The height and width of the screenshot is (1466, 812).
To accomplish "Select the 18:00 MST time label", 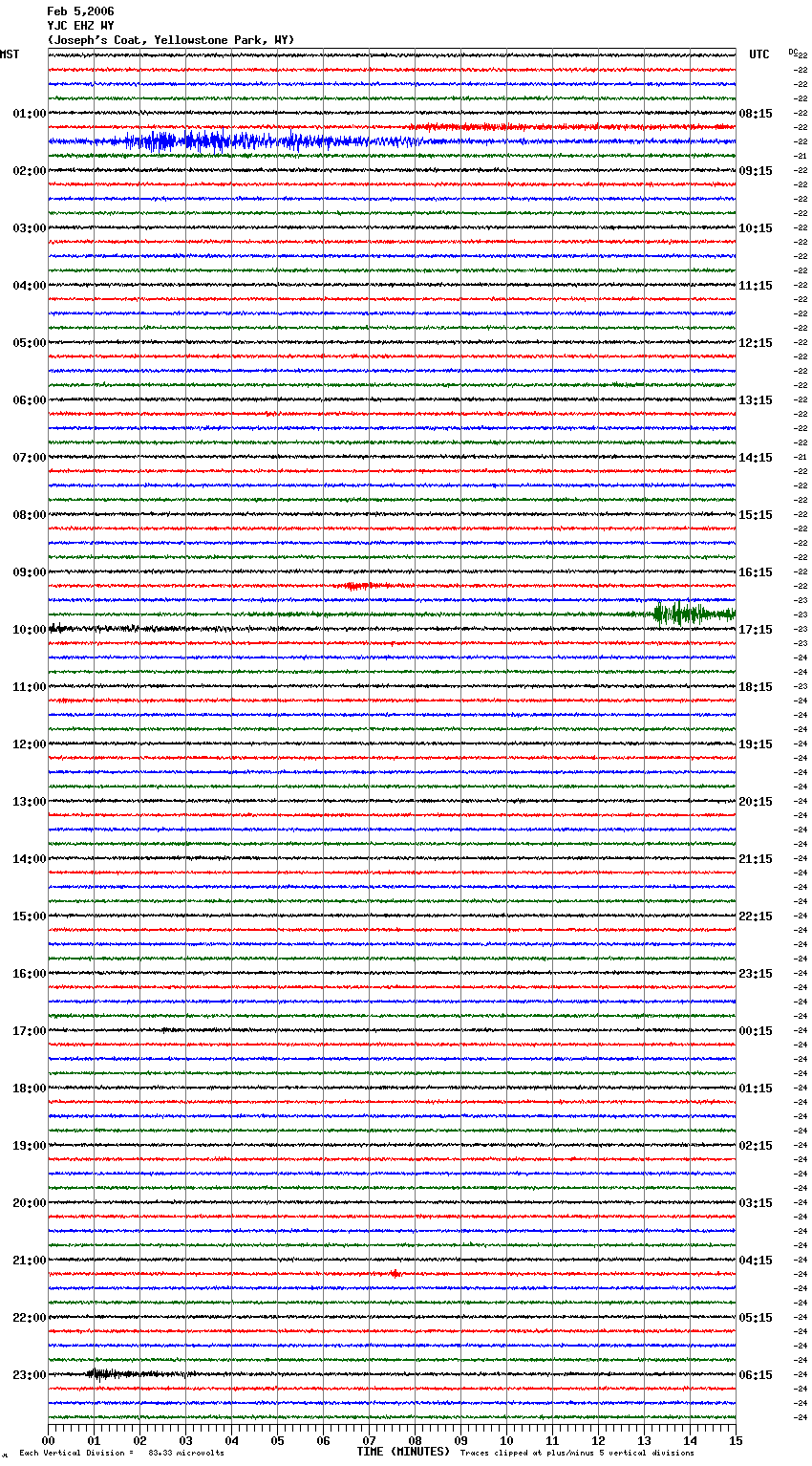I will coord(30,1089).
